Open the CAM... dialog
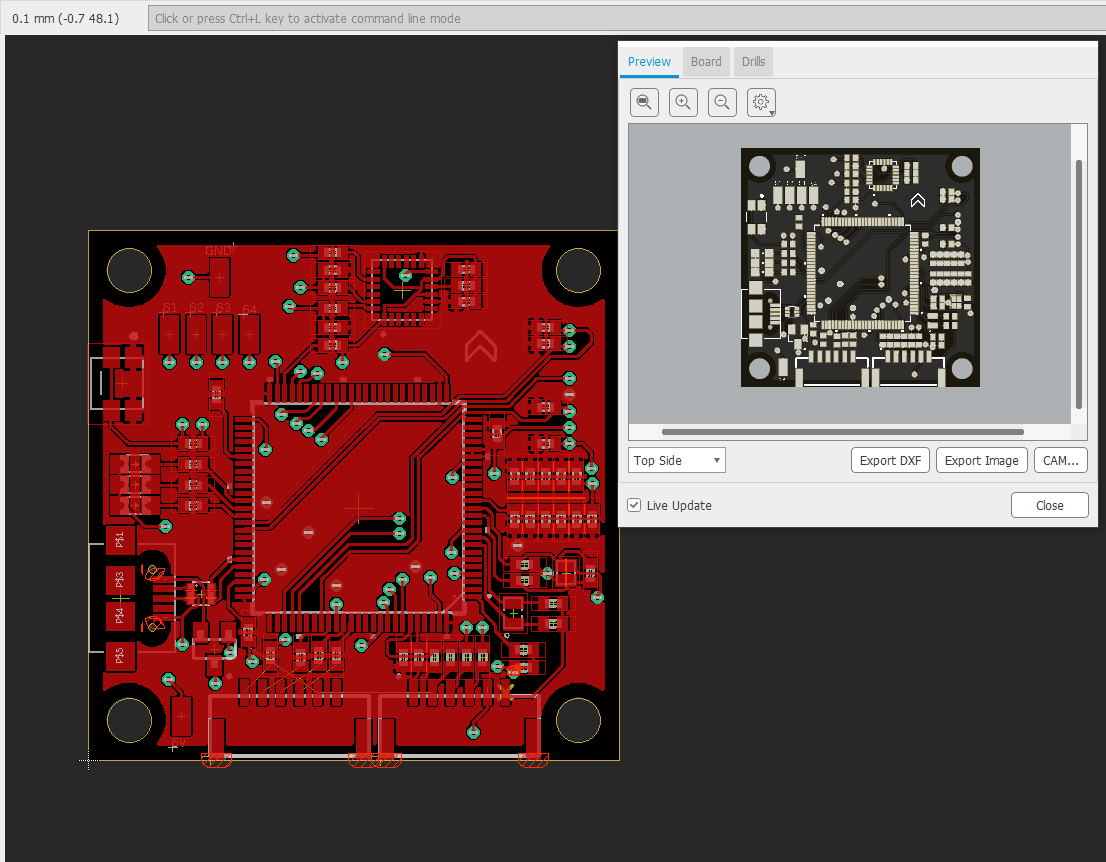 tap(1060, 460)
